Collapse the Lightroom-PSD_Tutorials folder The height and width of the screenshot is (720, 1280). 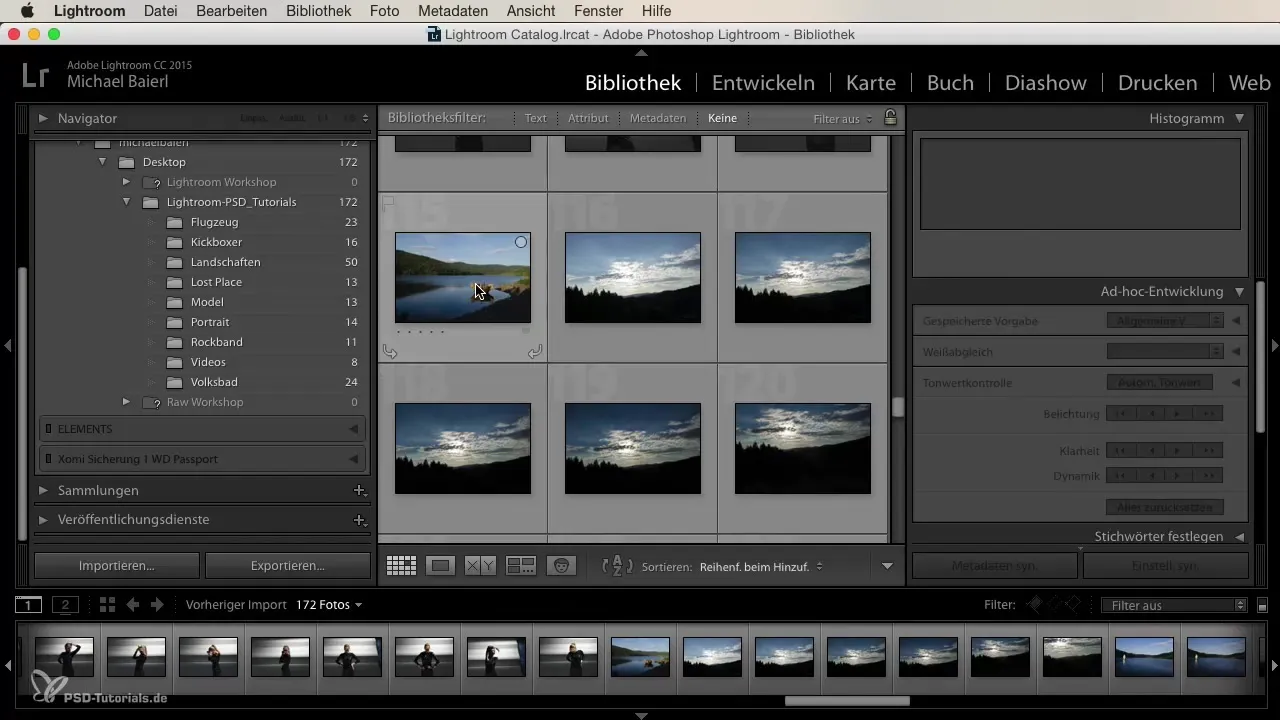pyautogui.click(x=126, y=202)
